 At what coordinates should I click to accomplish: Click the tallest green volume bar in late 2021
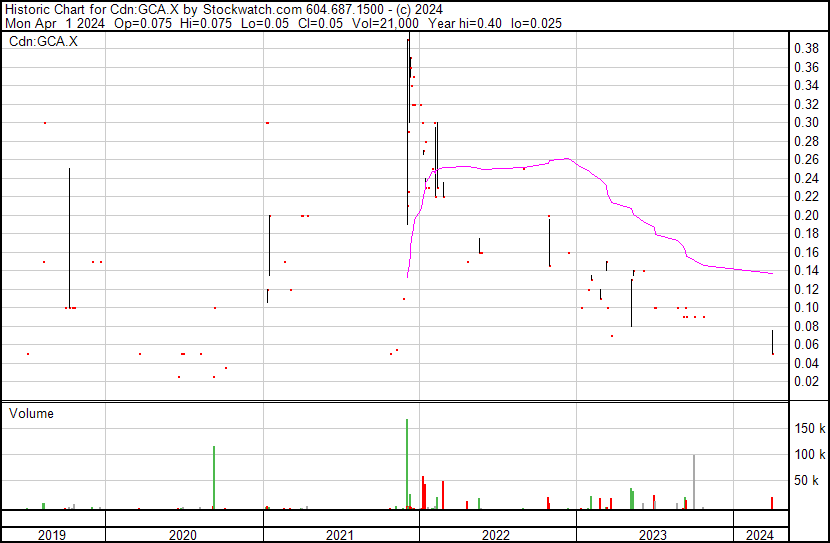coord(407,464)
